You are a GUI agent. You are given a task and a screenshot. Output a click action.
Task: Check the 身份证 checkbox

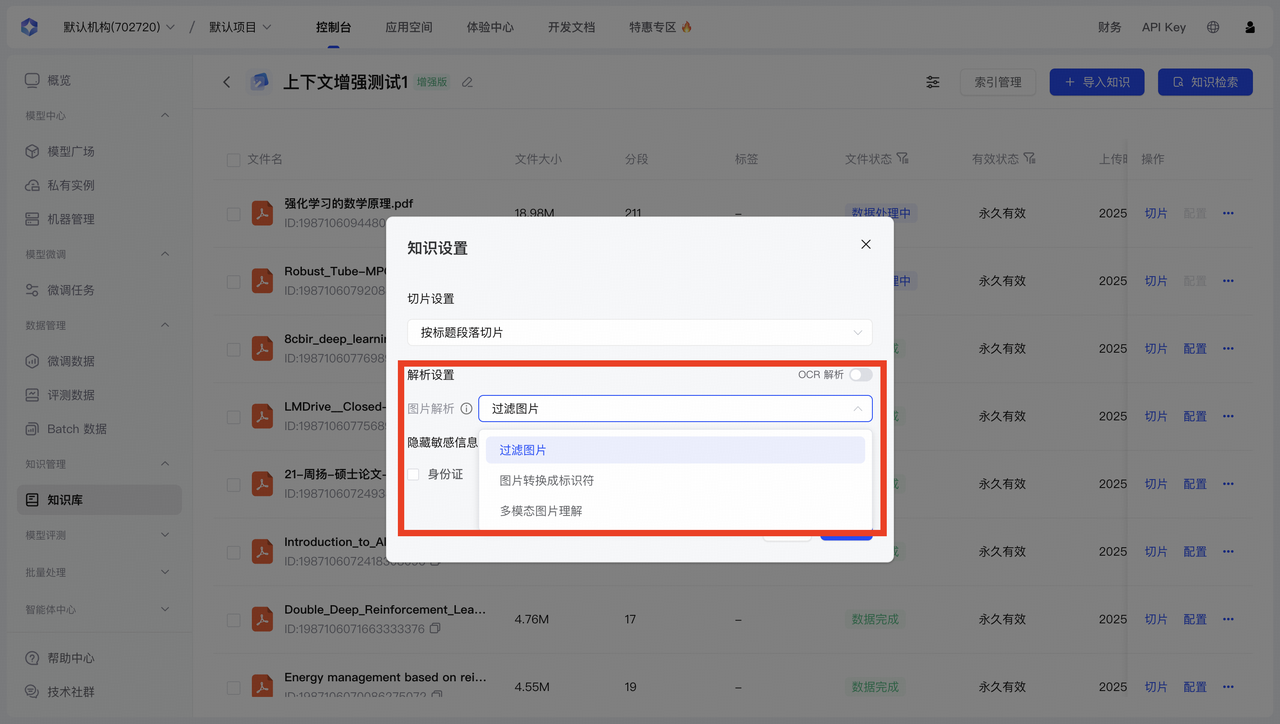click(x=413, y=474)
